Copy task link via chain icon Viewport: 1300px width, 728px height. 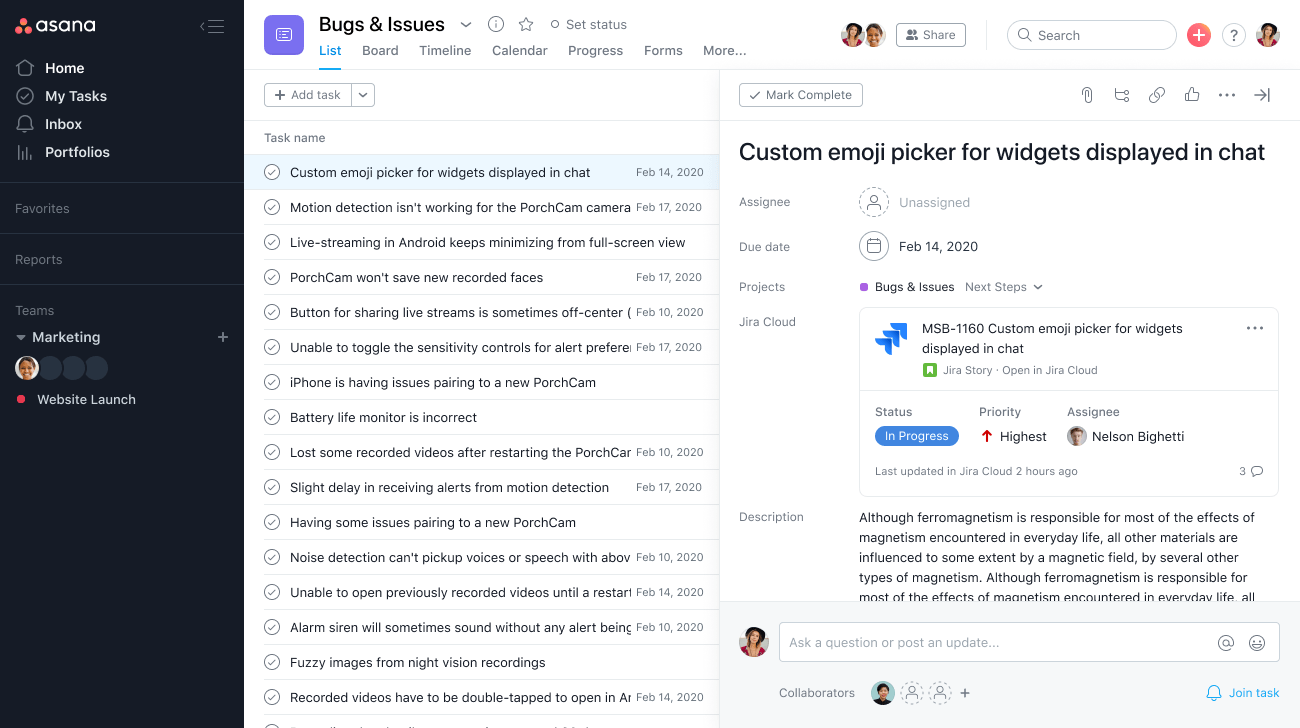1157,95
